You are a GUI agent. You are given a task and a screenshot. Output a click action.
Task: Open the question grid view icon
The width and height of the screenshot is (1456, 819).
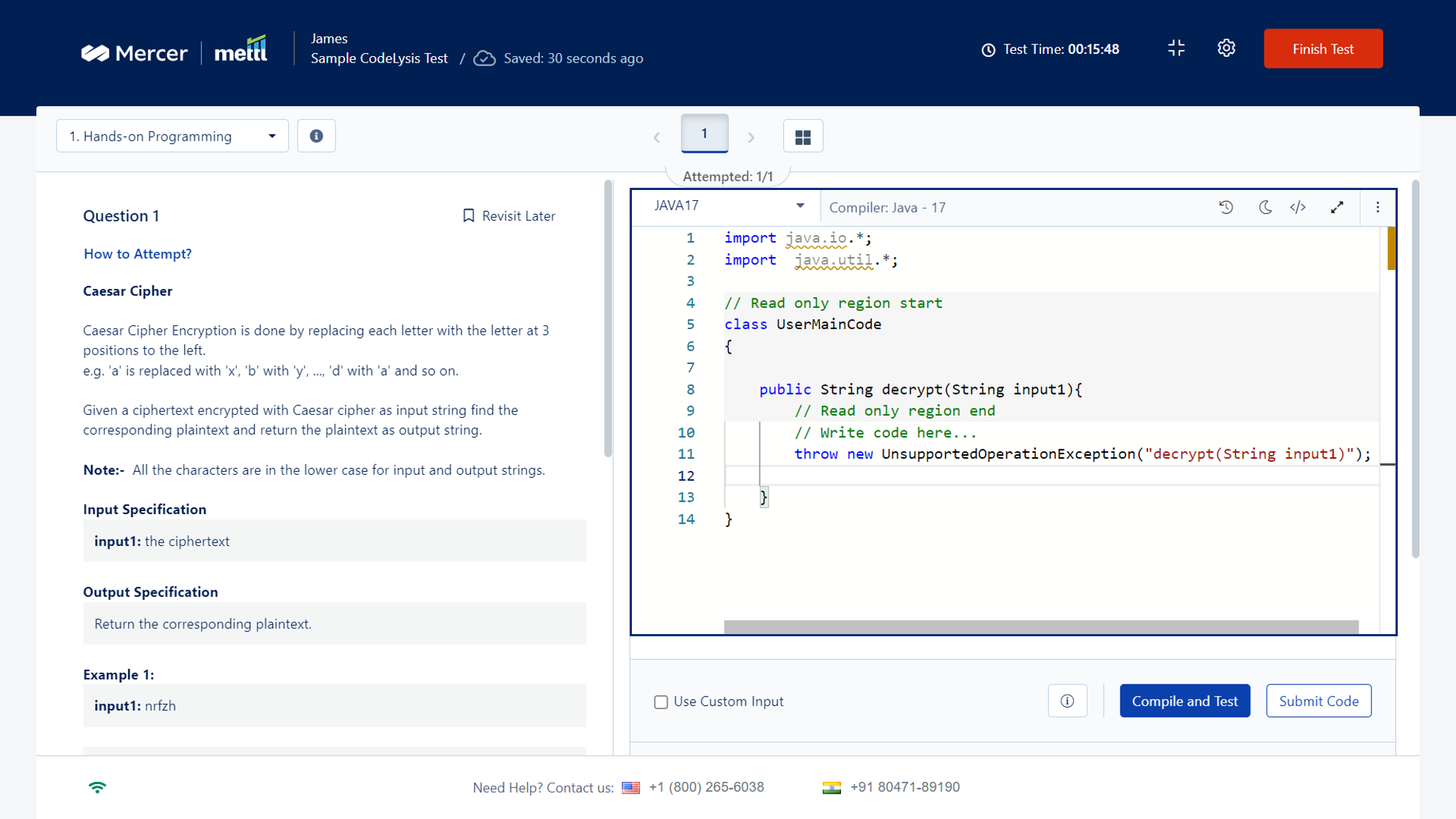click(x=803, y=136)
